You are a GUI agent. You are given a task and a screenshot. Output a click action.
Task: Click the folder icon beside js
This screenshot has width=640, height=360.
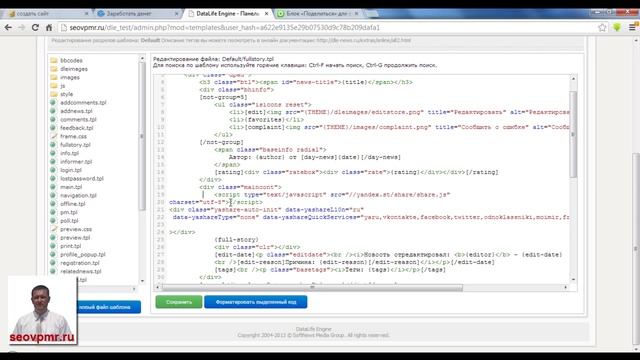[53, 86]
